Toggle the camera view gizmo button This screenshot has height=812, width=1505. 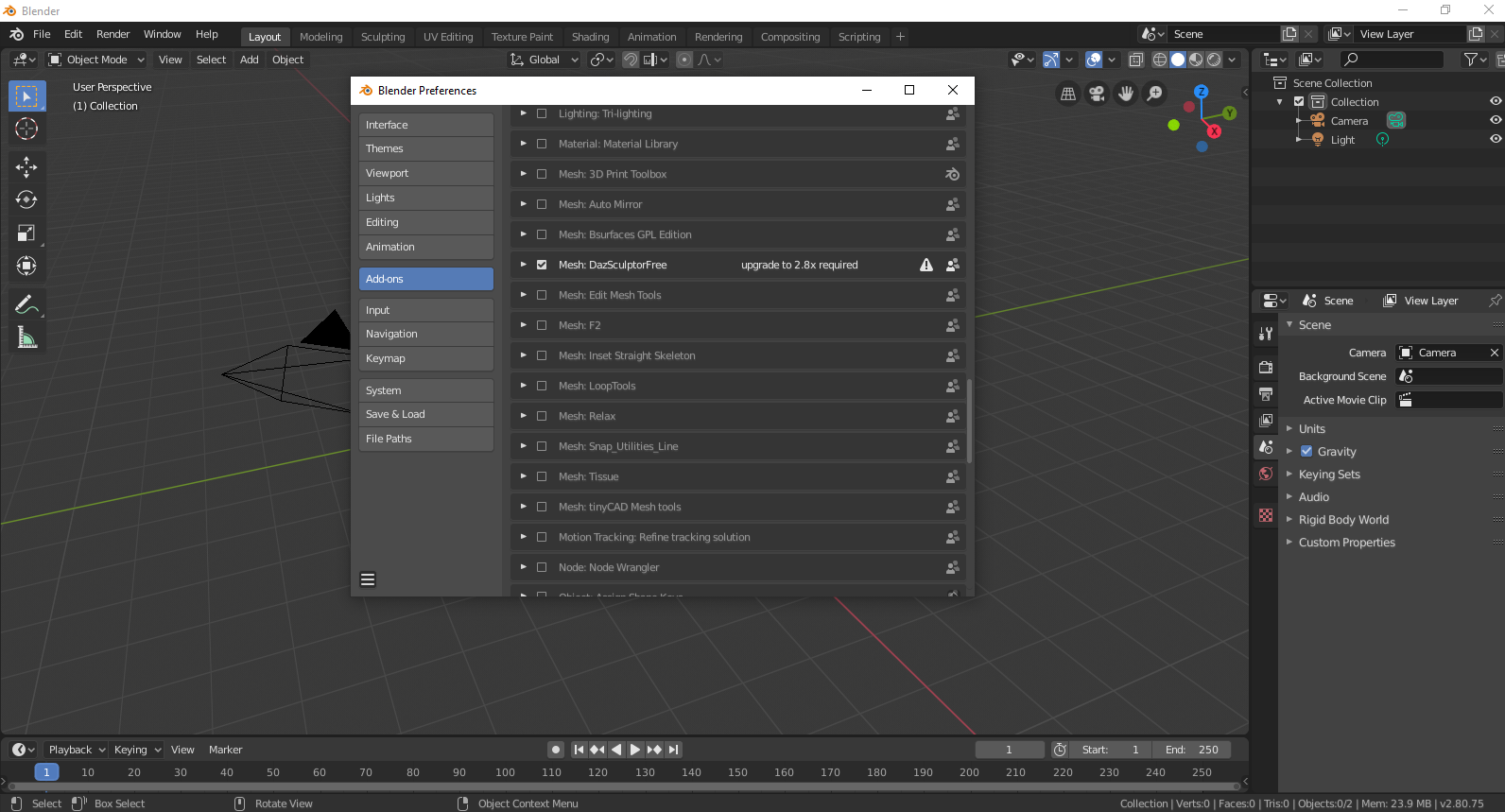[x=1097, y=94]
